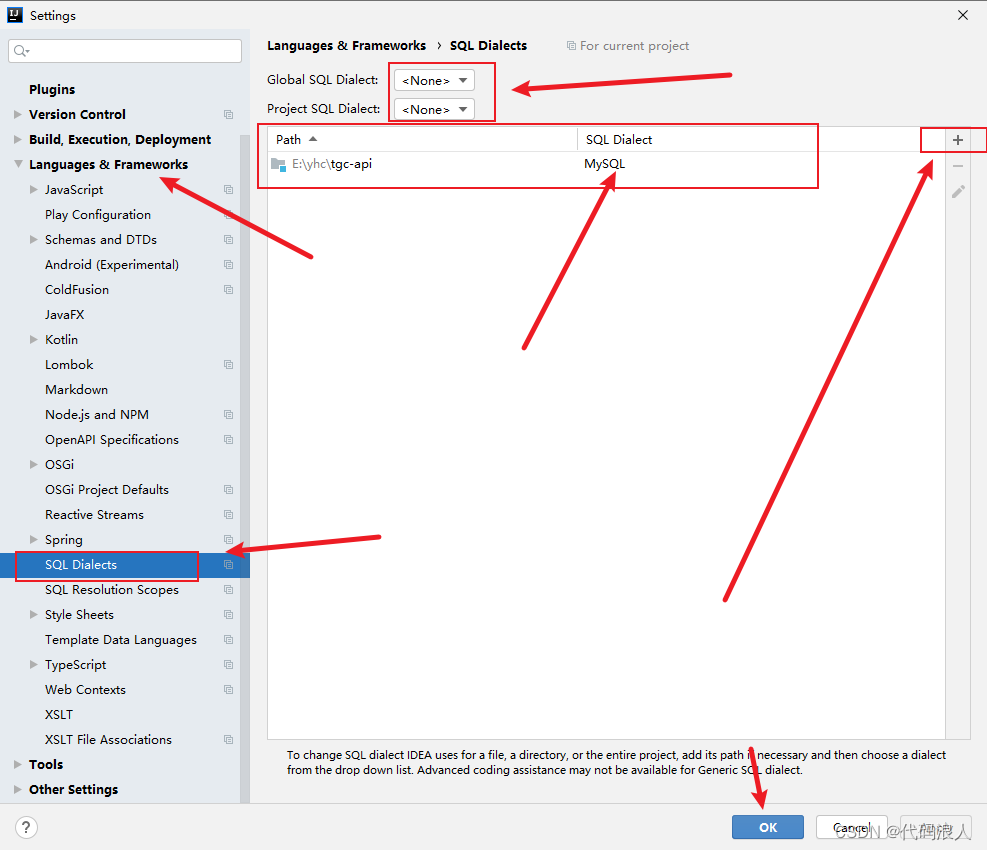Open the Global SQL Dialect dropdown
Screen dimensions: 987x850
pos(434,81)
